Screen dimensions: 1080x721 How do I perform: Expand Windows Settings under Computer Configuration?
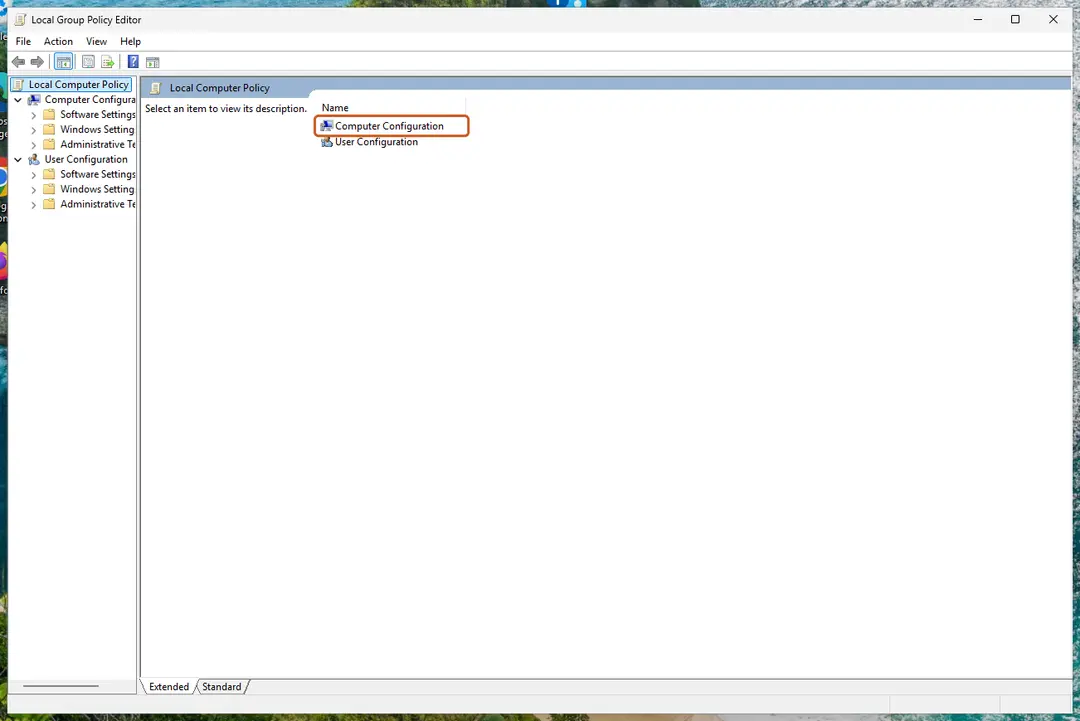(34, 130)
